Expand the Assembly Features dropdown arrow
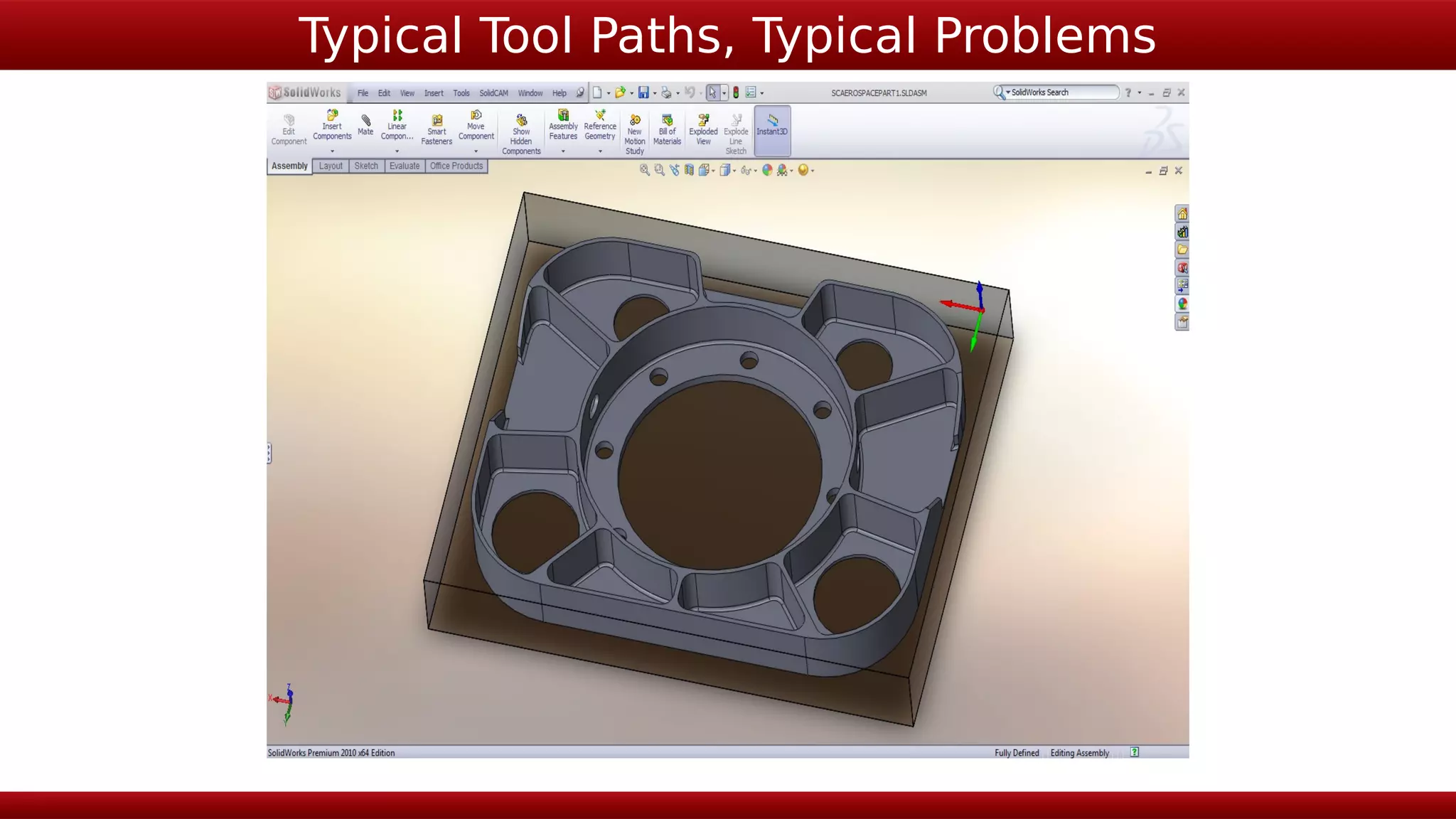 (x=563, y=151)
